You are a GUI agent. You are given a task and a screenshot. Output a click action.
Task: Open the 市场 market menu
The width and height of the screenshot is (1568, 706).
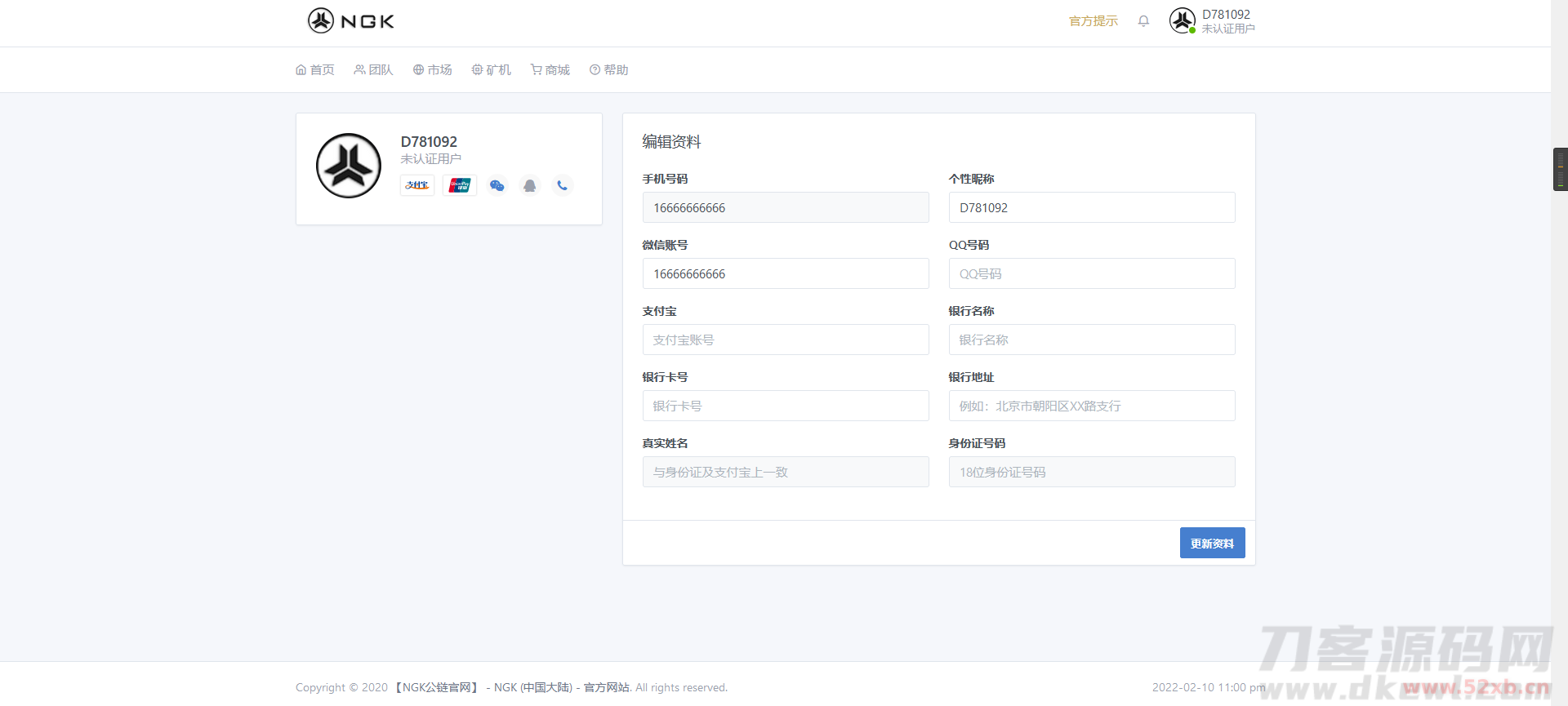(432, 70)
